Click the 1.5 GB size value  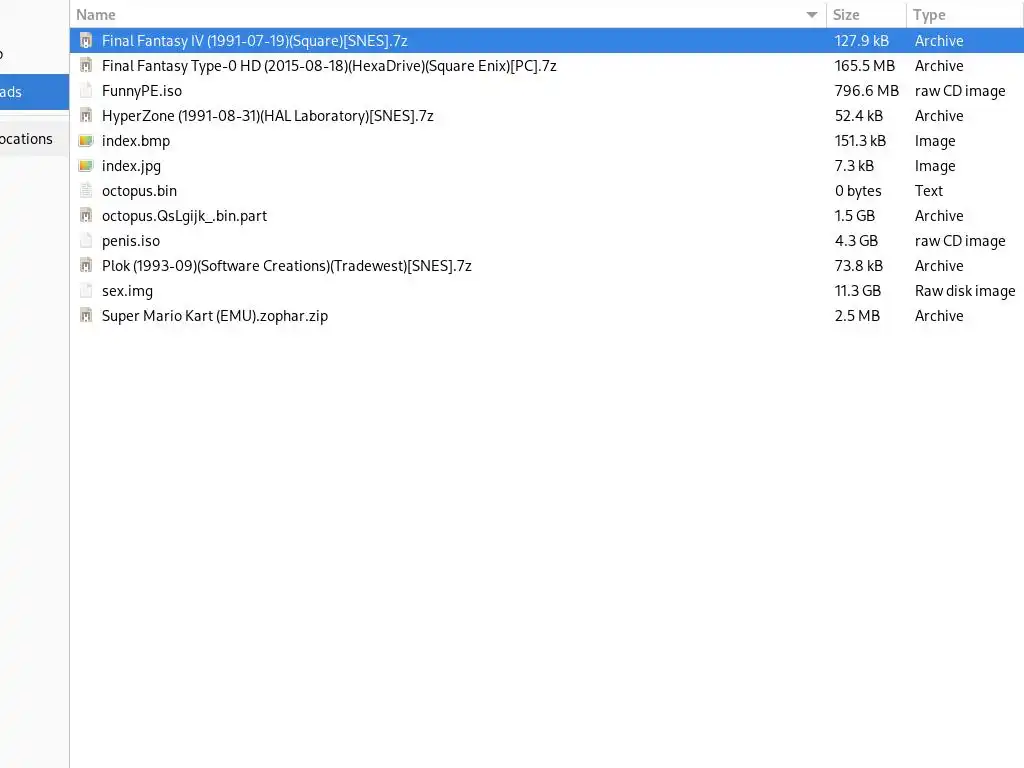(855, 216)
